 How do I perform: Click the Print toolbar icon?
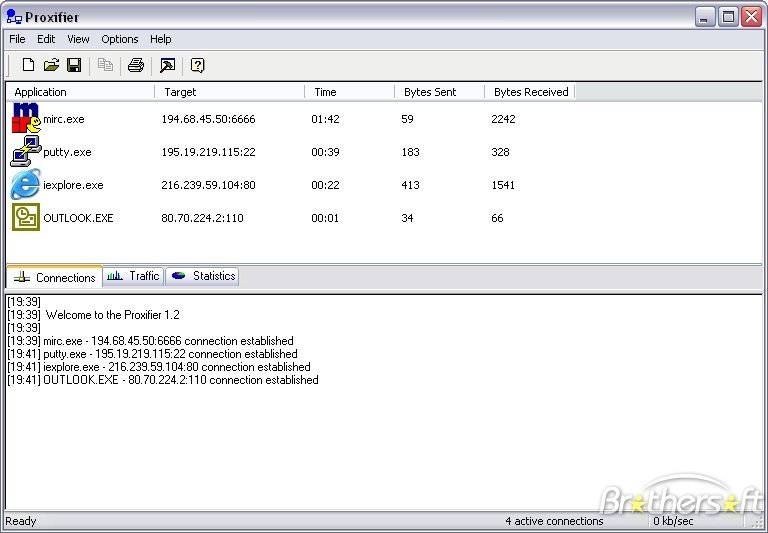point(136,65)
